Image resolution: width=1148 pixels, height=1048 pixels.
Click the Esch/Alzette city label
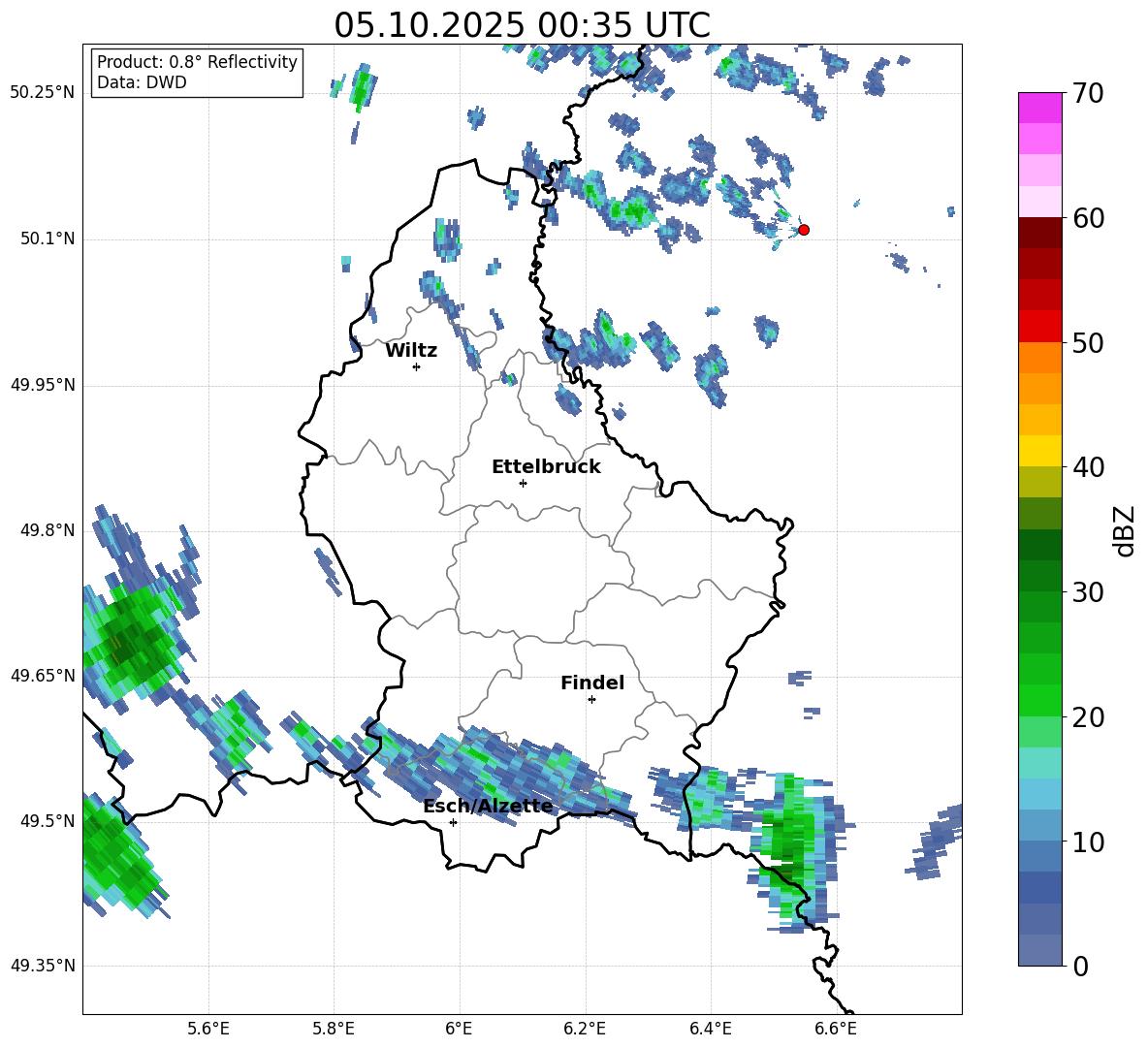point(488,807)
